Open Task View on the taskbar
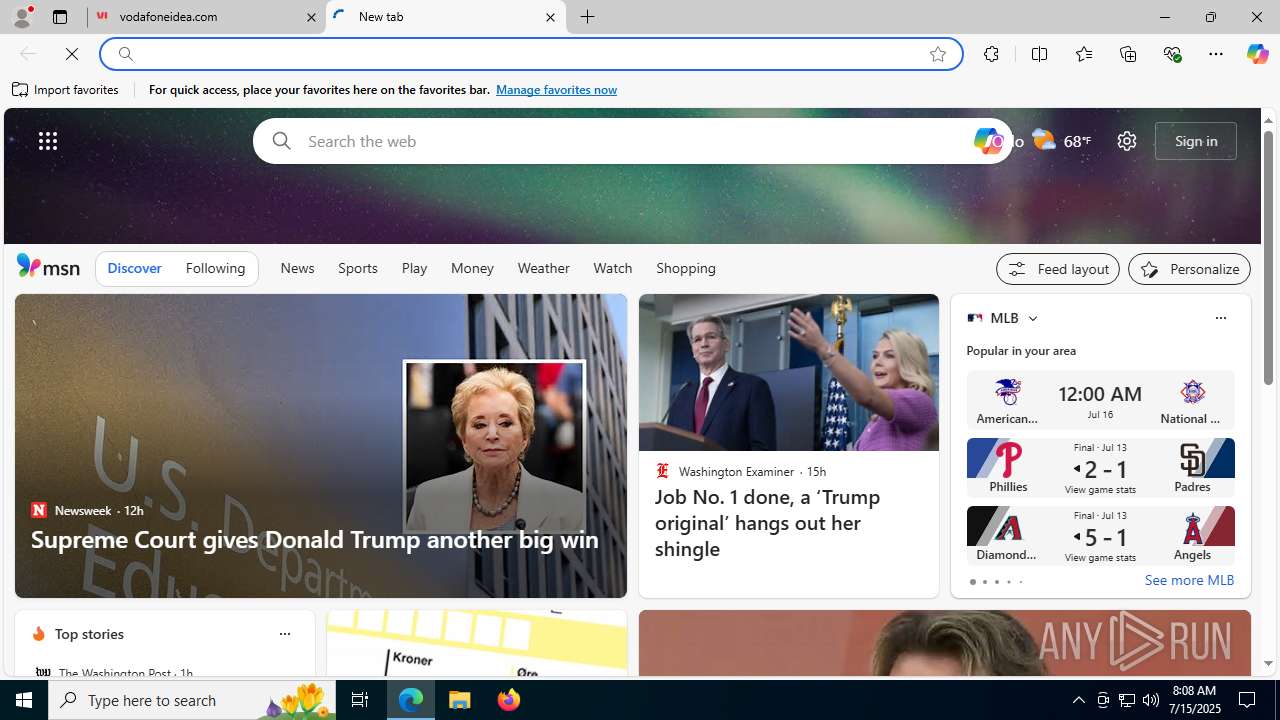 360,700
